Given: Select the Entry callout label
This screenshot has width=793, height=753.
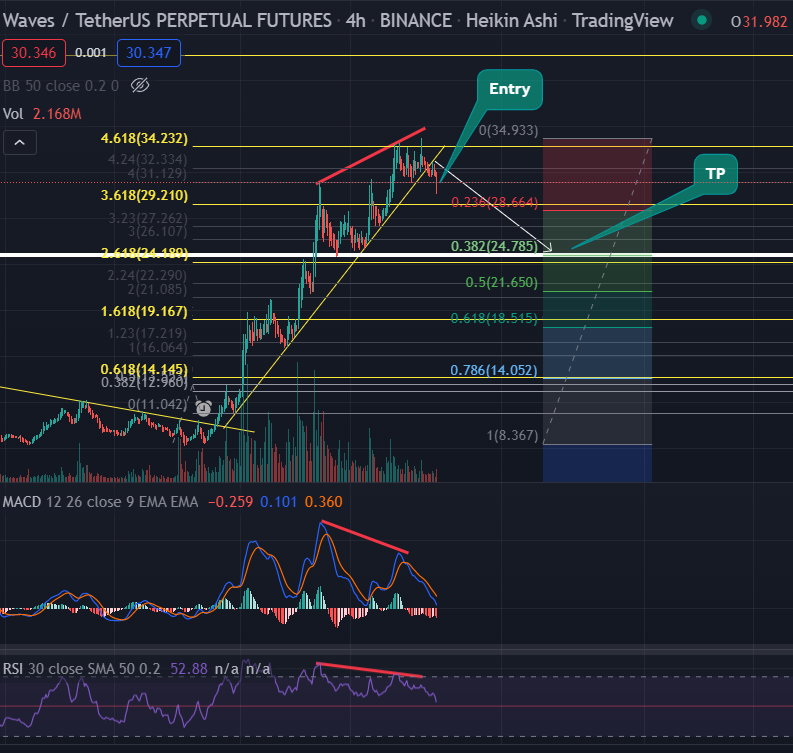Looking at the screenshot, I should [x=510, y=89].
